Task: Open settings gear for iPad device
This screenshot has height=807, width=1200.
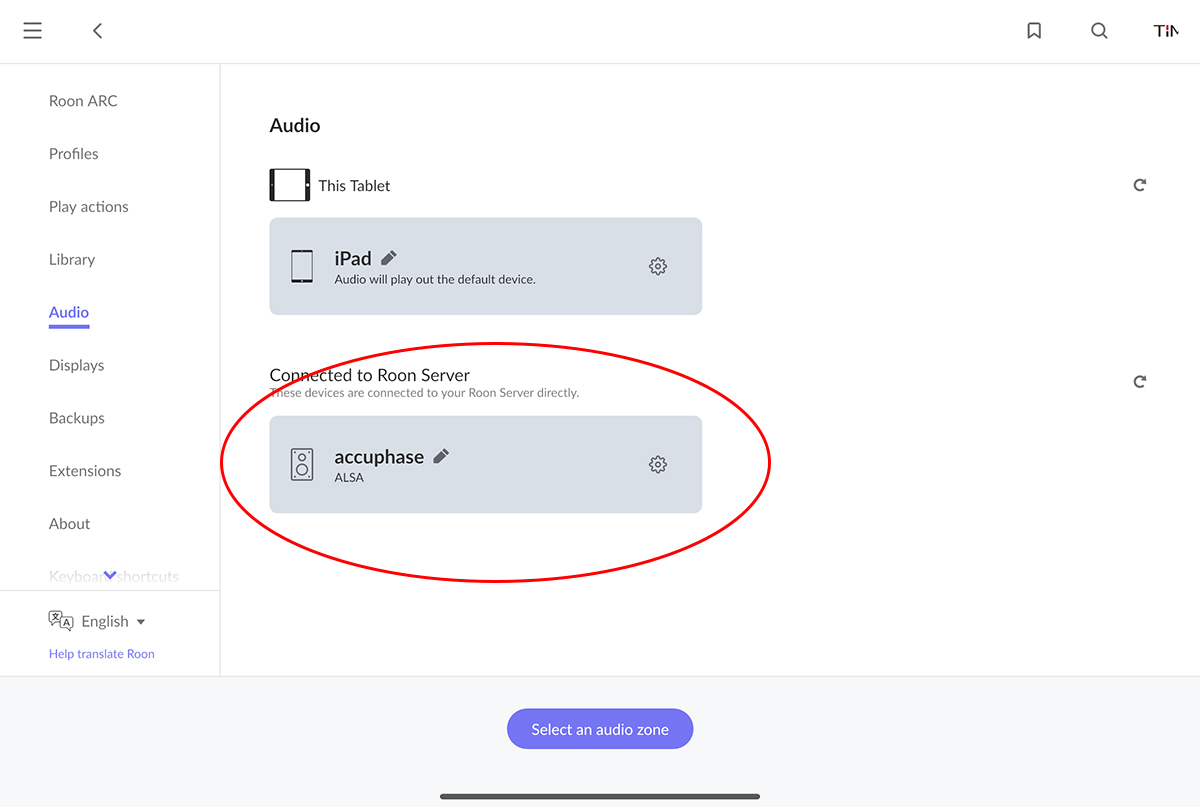Action: (657, 266)
